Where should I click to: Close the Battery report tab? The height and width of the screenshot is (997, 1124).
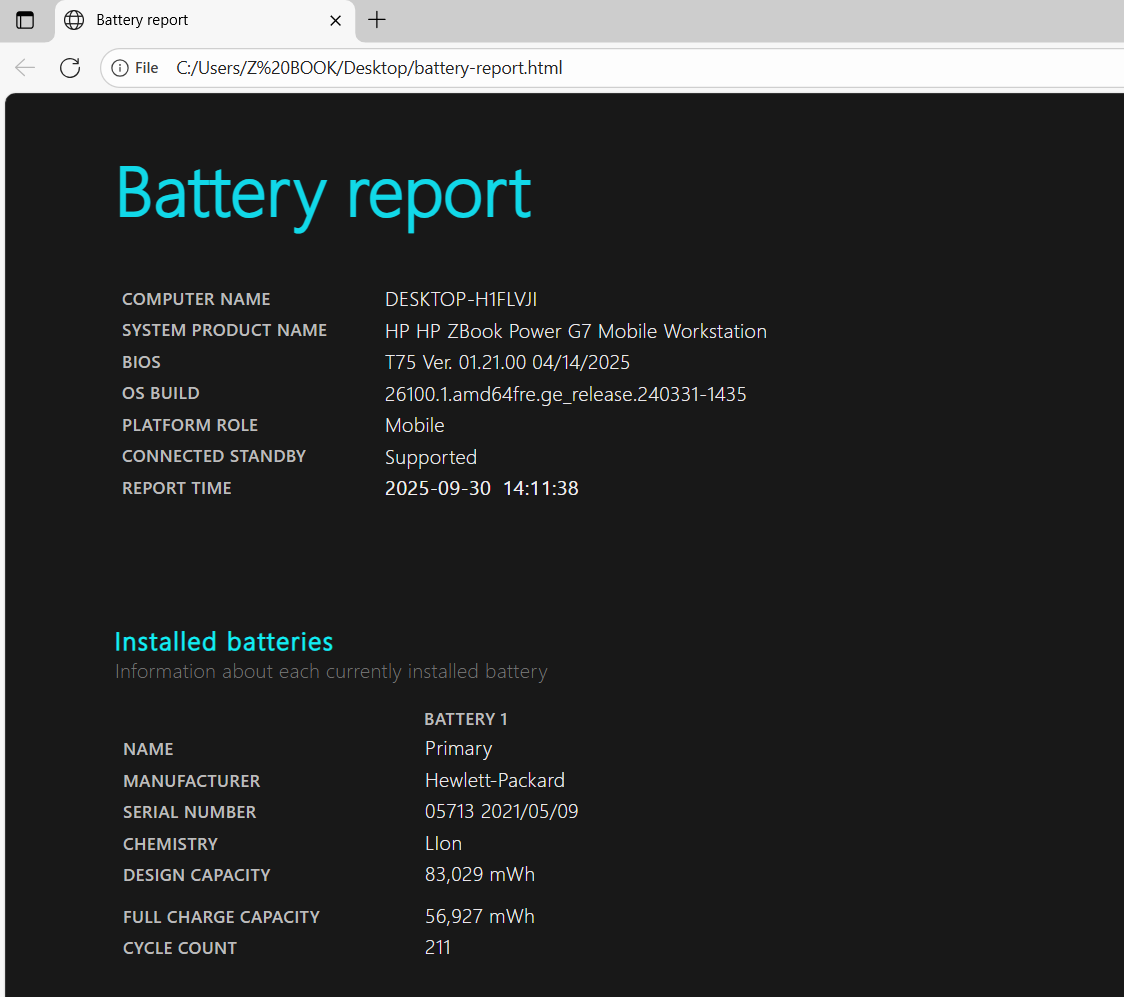(336, 20)
